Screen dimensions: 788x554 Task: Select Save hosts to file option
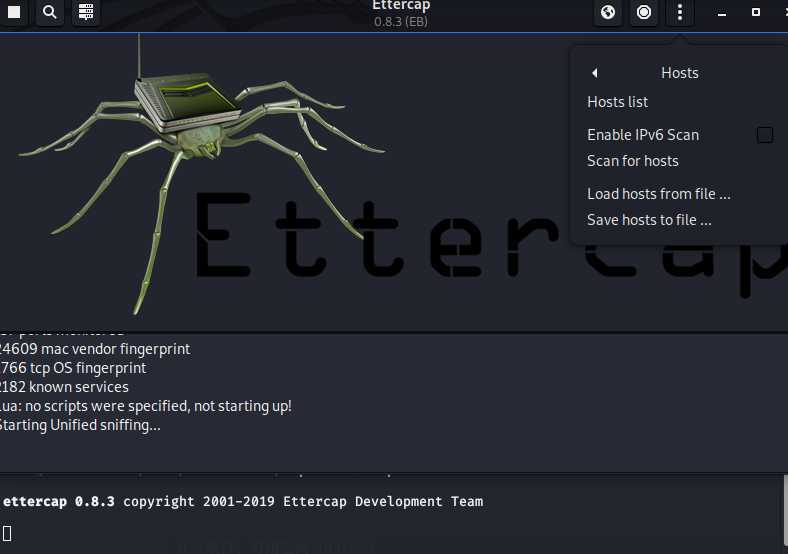click(x=649, y=220)
